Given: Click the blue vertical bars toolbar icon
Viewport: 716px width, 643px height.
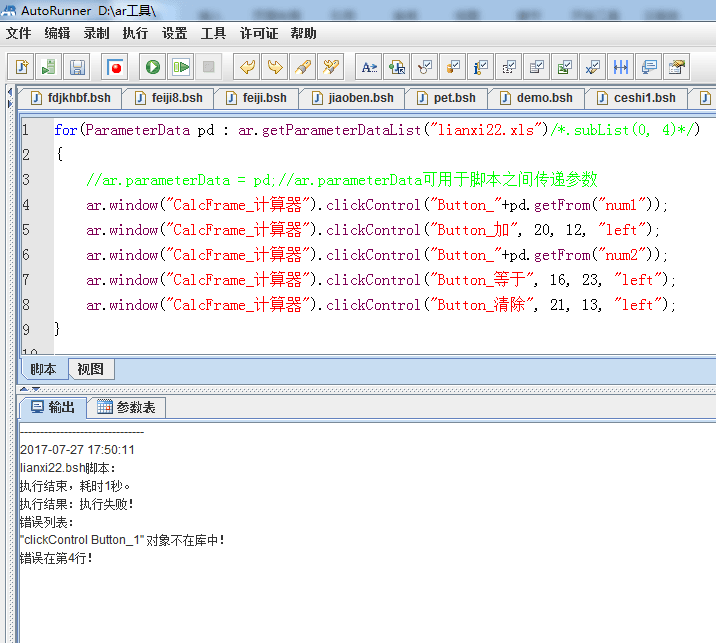Looking at the screenshot, I should click(621, 67).
